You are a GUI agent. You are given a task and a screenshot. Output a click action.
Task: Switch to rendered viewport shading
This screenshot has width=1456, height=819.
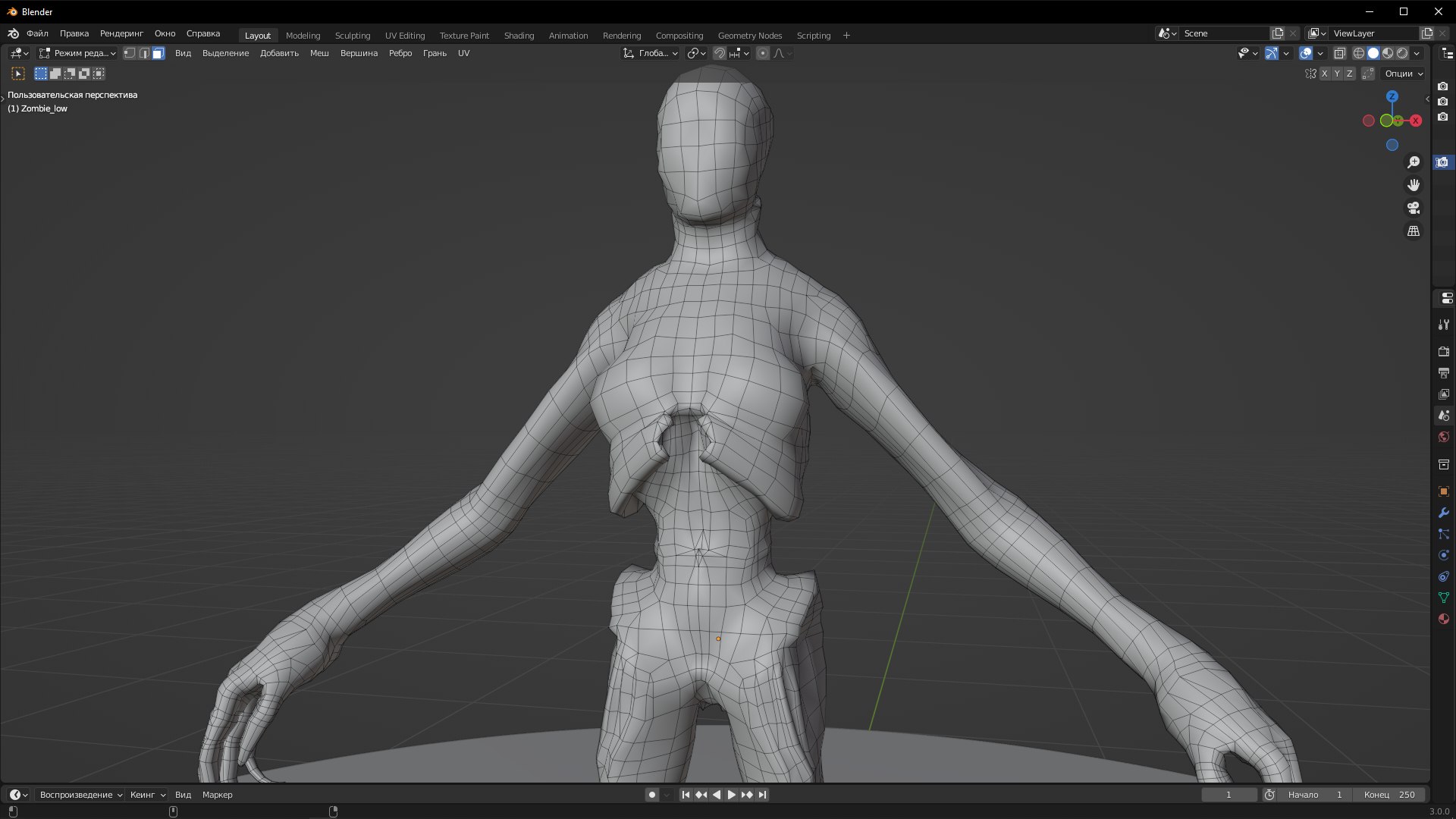point(1402,53)
